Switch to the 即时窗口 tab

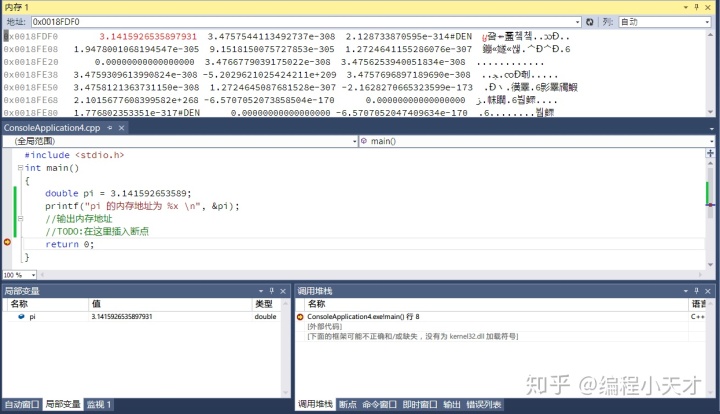[x=420, y=404]
